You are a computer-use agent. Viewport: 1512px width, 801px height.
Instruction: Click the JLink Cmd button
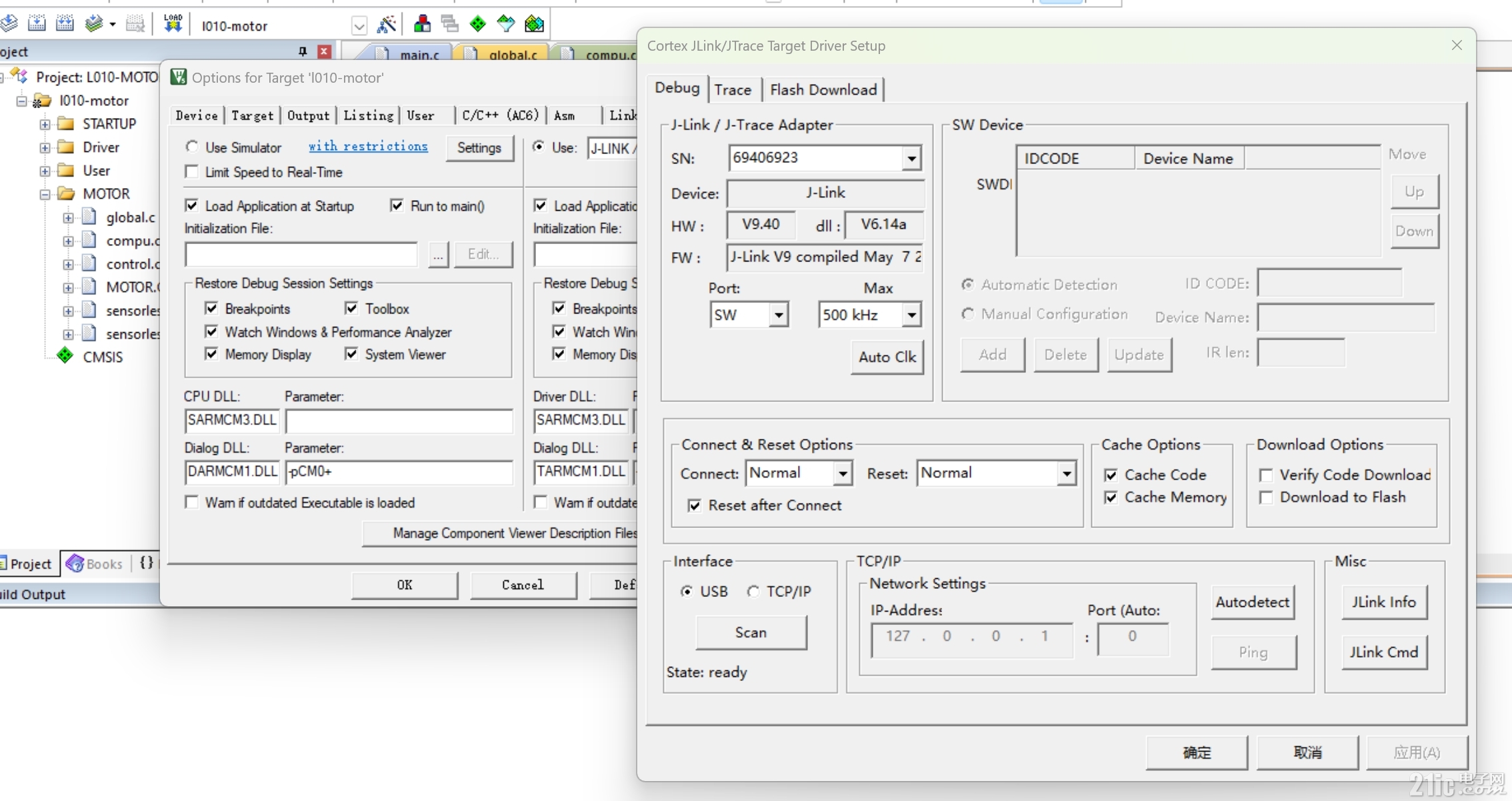click(1383, 652)
